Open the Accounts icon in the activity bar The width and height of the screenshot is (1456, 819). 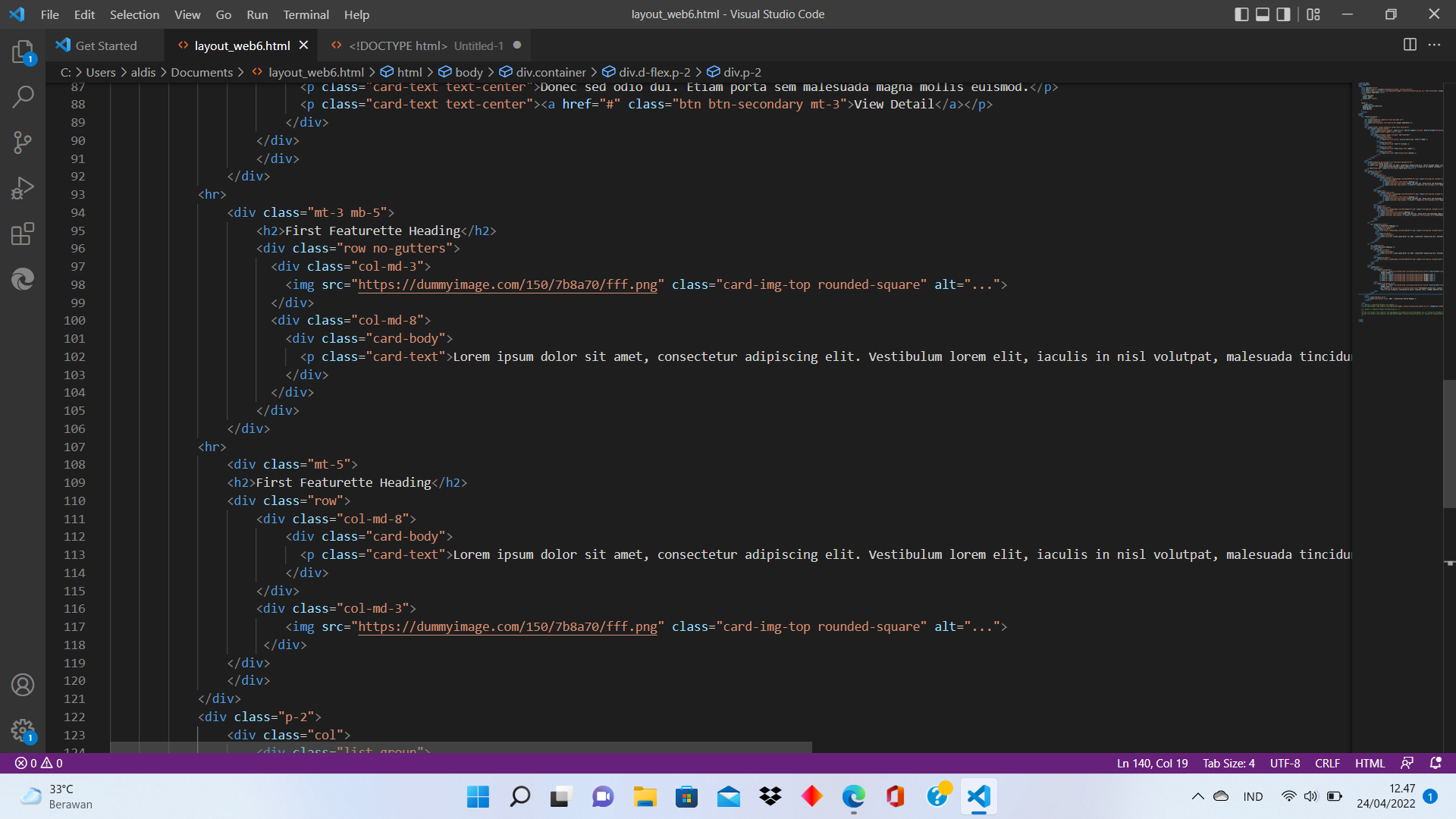[x=23, y=685]
